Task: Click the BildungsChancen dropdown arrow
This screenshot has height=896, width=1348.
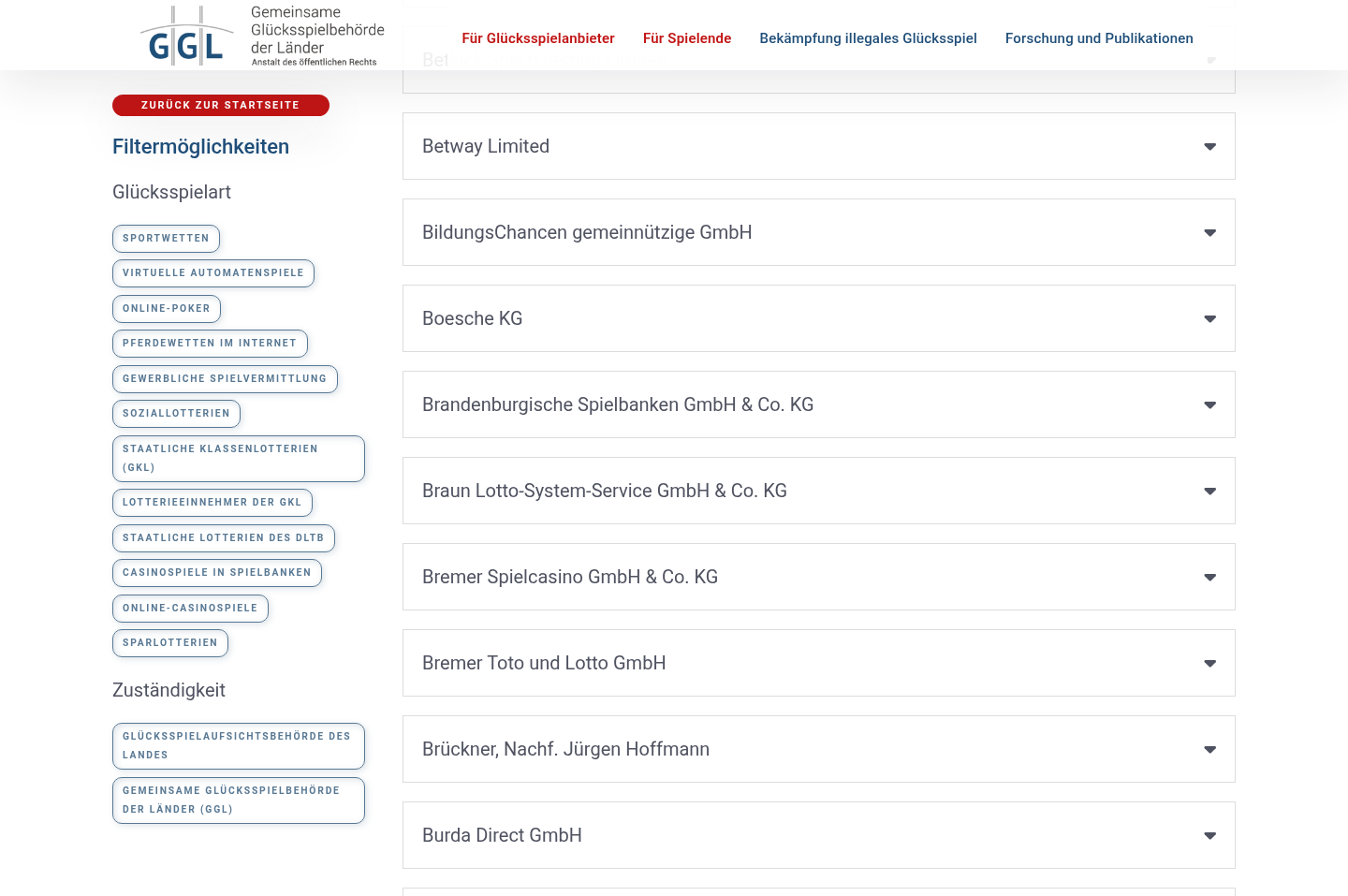Action: 1210,233
